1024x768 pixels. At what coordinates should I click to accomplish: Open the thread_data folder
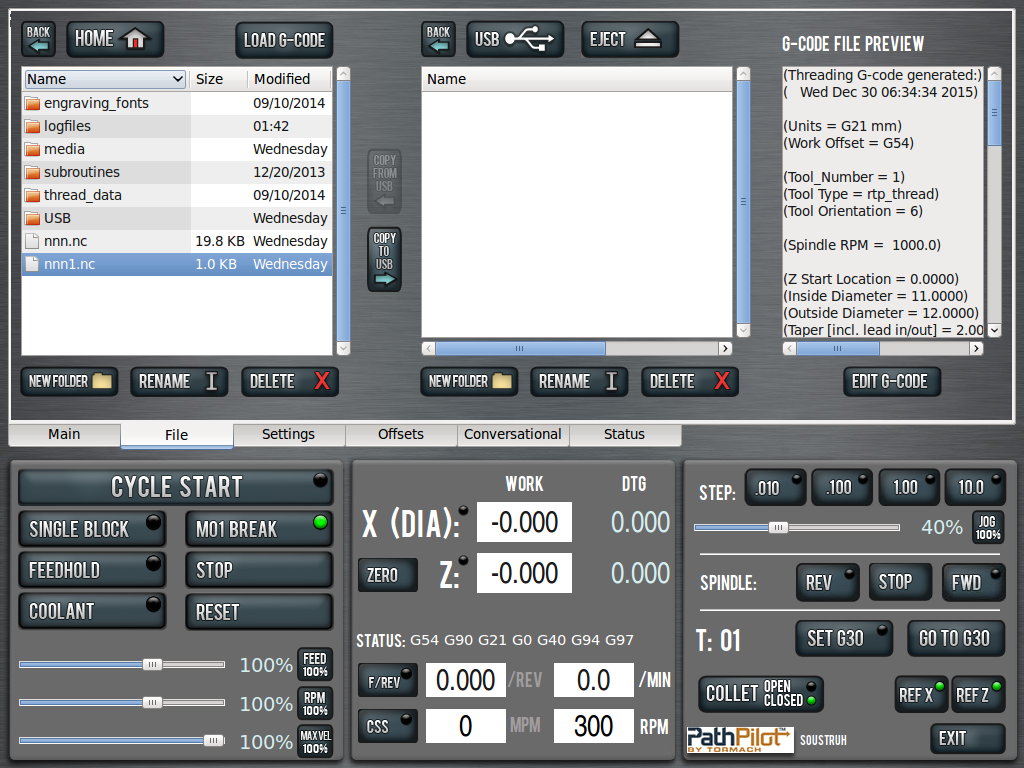click(83, 195)
